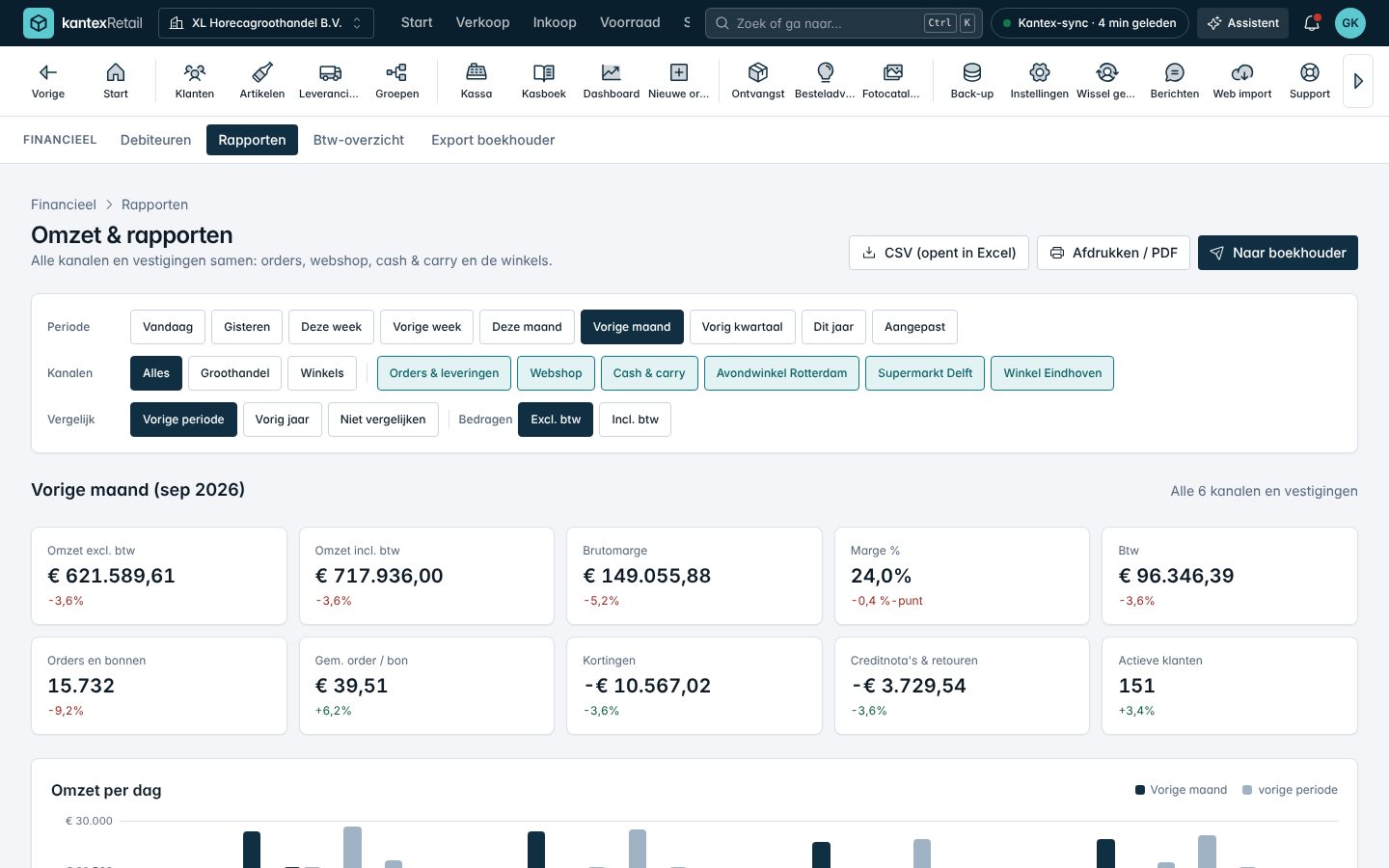This screenshot has width=1389, height=868.
Task: Open the Web import cloud icon
Action: pos(1242,81)
